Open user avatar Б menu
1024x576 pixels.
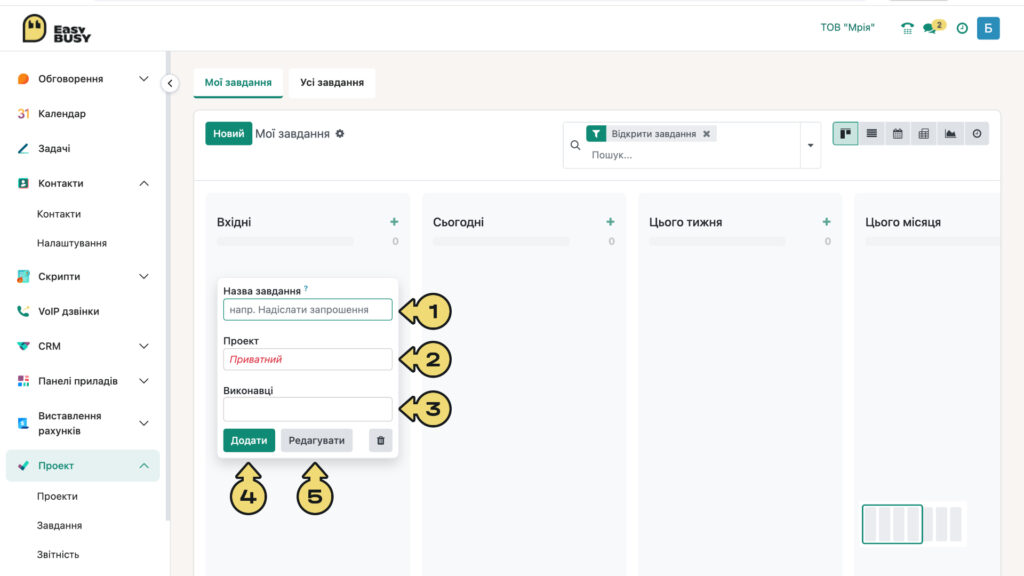(988, 28)
